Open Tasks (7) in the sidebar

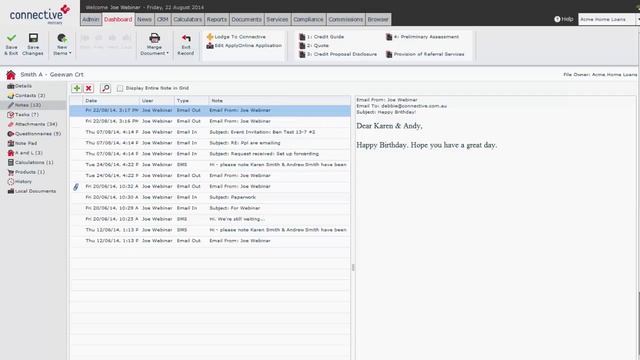click(23, 115)
